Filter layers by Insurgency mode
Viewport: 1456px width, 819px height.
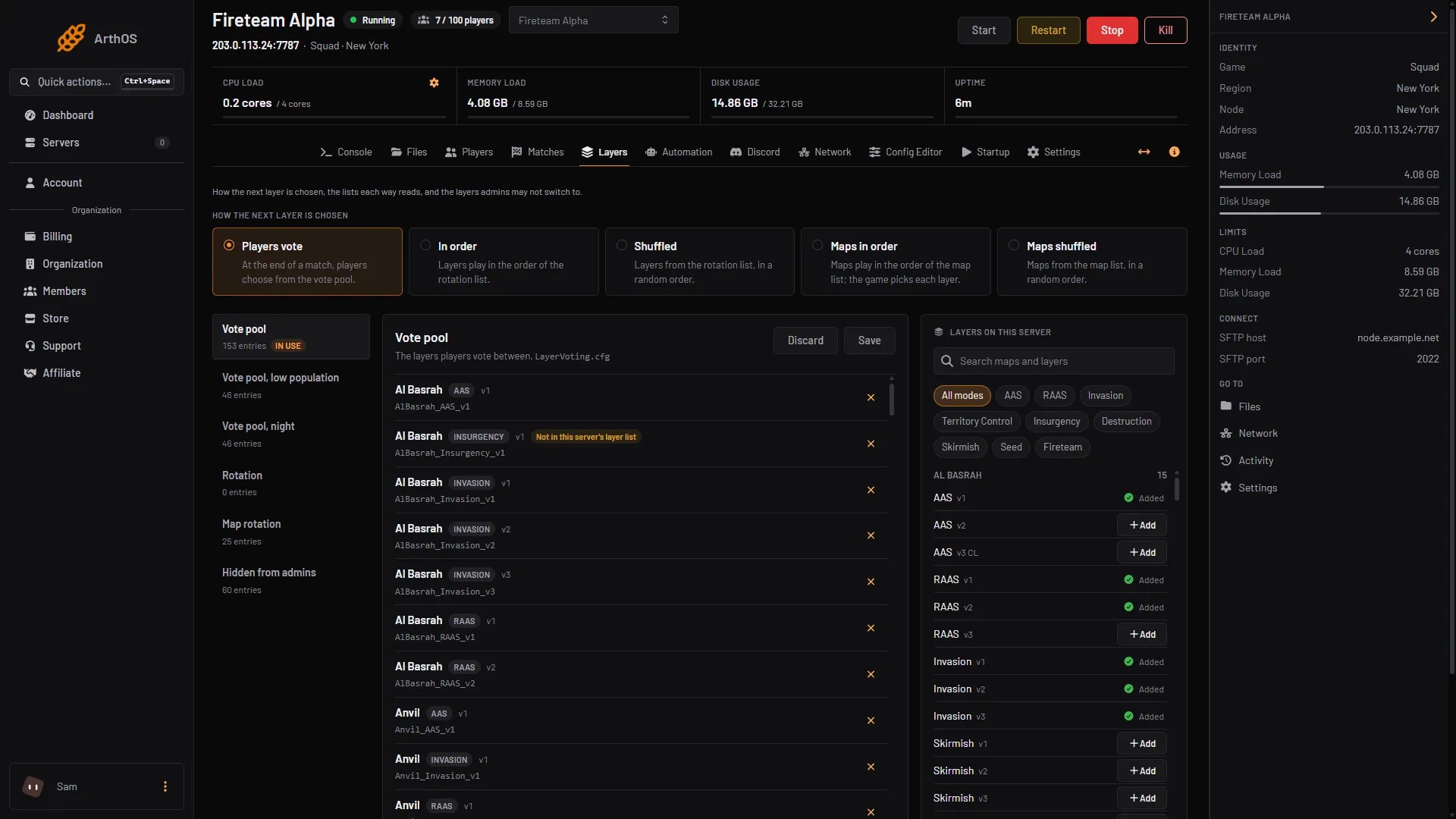(1056, 422)
